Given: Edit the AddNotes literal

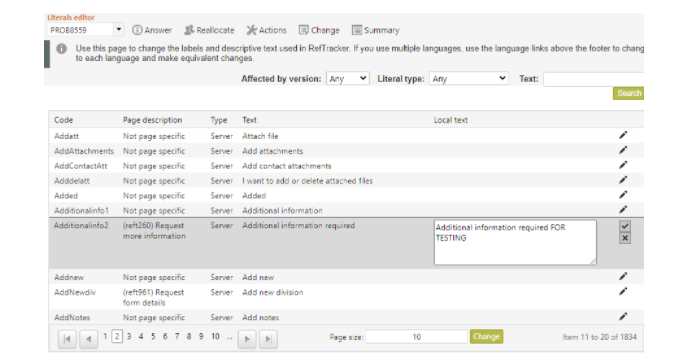Looking at the screenshot, I should click(623, 316).
